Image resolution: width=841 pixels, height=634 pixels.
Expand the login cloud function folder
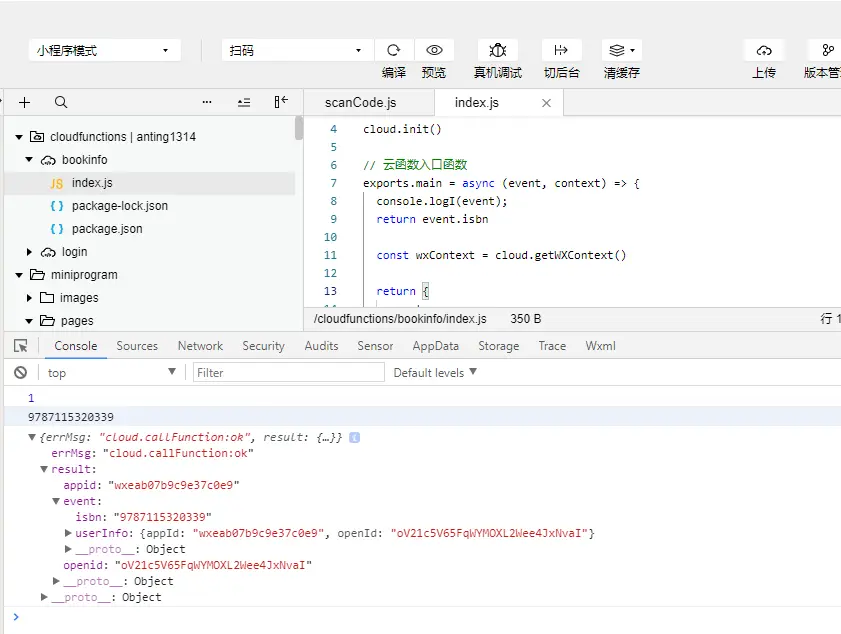[29, 252]
